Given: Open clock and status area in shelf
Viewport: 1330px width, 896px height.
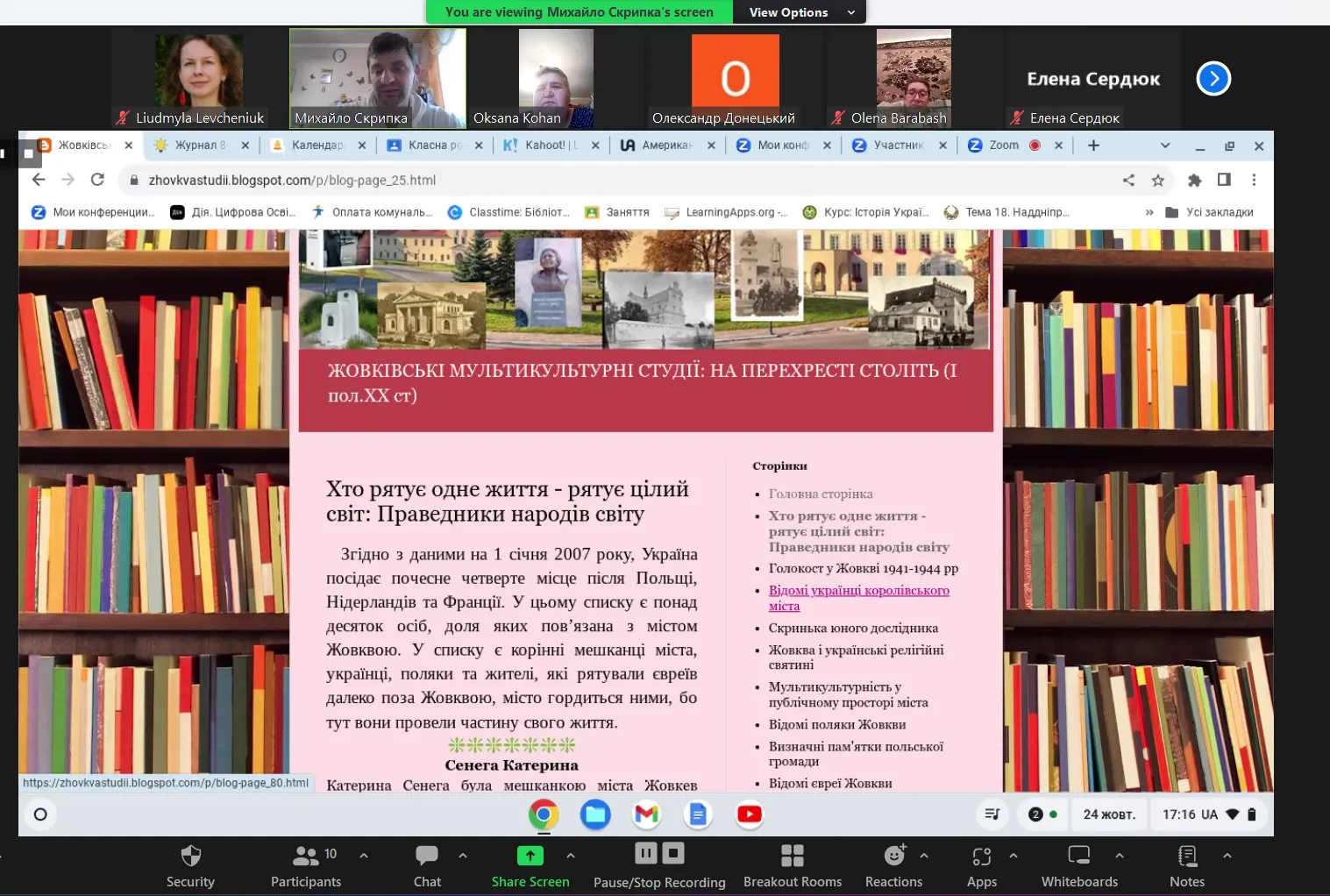Looking at the screenshot, I should (x=1210, y=814).
